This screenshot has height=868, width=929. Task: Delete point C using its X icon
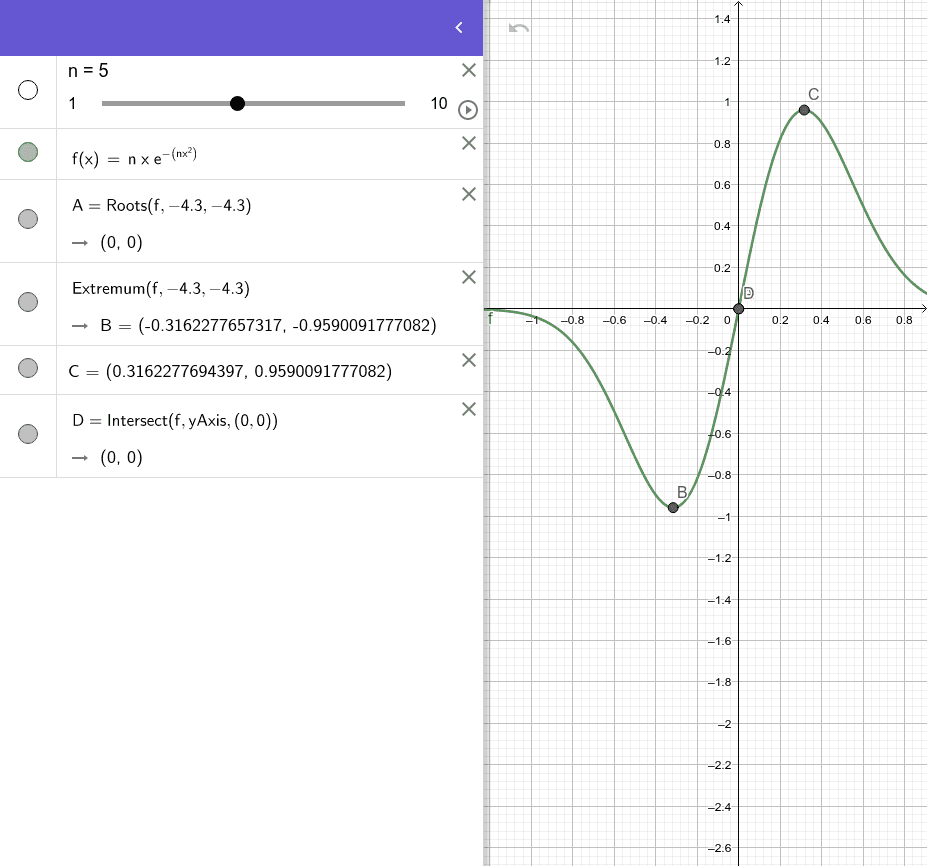click(467, 360)
